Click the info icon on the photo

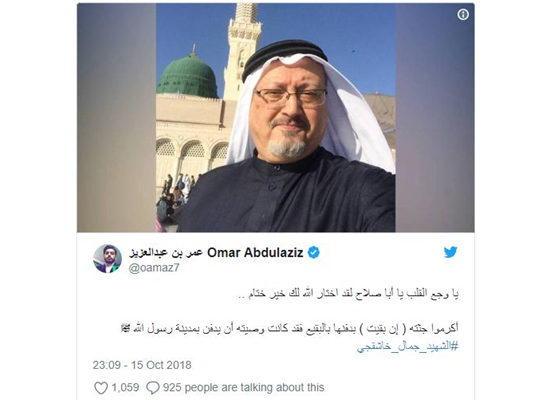click(463, 14)
